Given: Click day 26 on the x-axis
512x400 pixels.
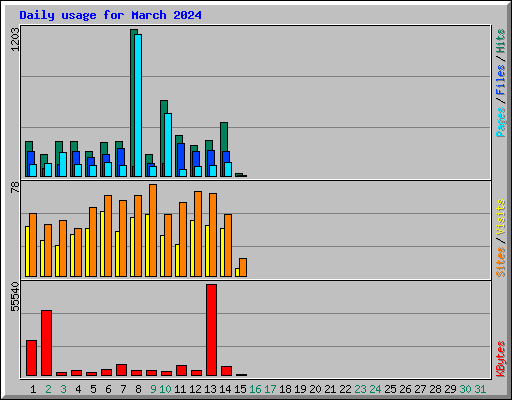Looking at the screenshot, I should pos(405,389).
